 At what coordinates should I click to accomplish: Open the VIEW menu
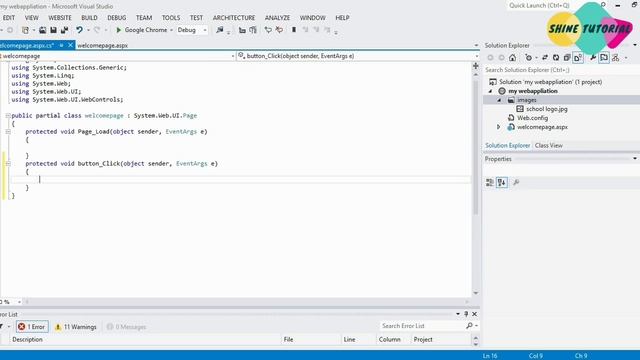31,18
